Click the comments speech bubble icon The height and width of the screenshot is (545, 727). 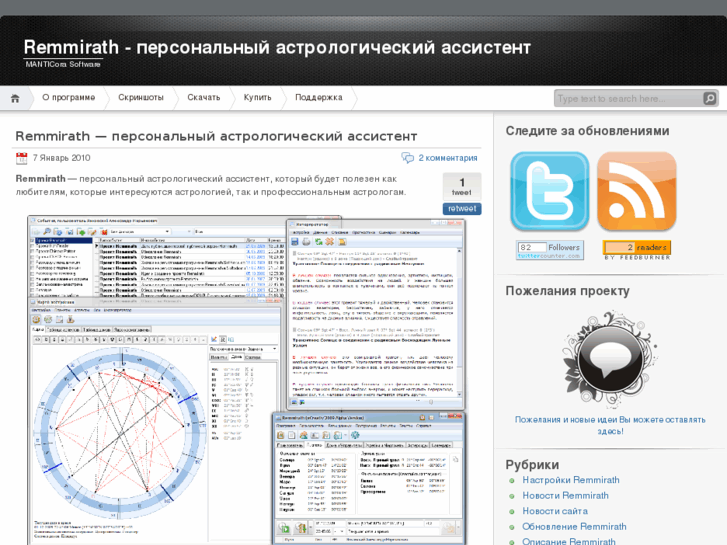coord(408,158)
